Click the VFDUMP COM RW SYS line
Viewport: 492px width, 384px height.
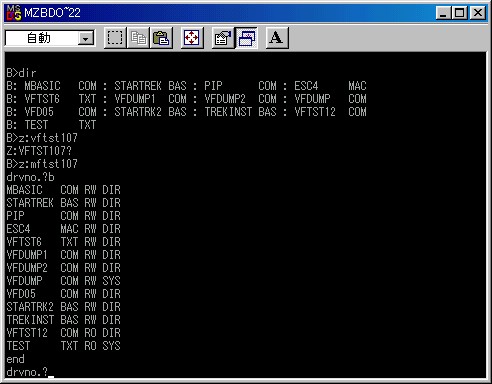[63, 281]
